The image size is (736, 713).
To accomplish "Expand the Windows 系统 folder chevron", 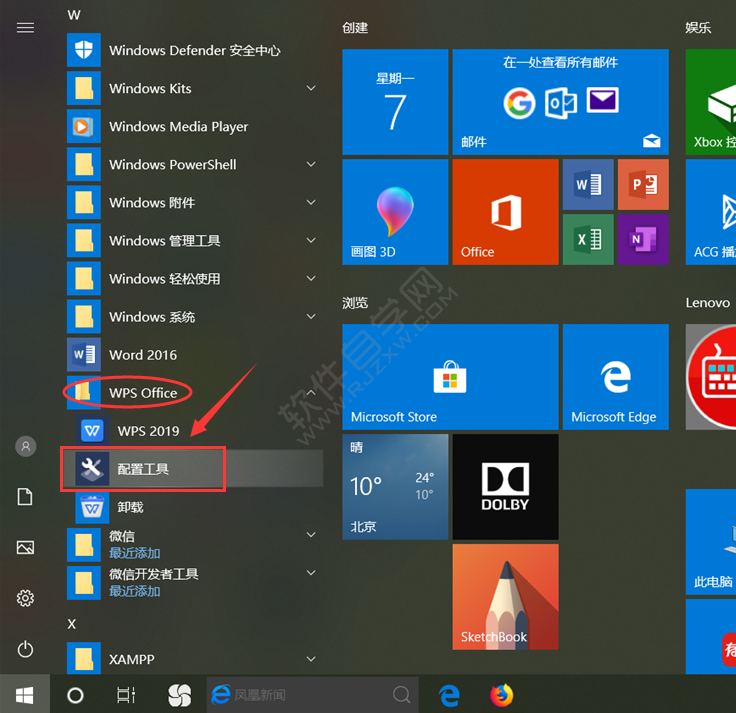I will tap(311, 316).
